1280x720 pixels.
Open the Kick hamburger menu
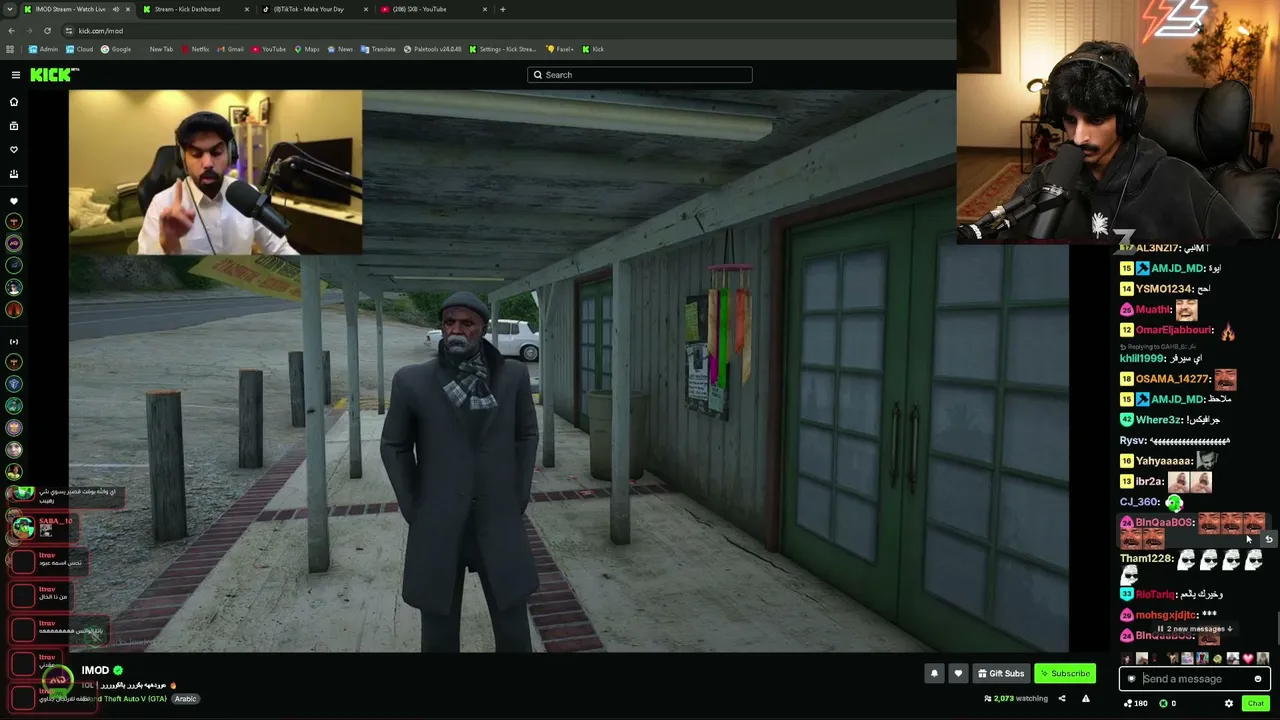point(15,75)
